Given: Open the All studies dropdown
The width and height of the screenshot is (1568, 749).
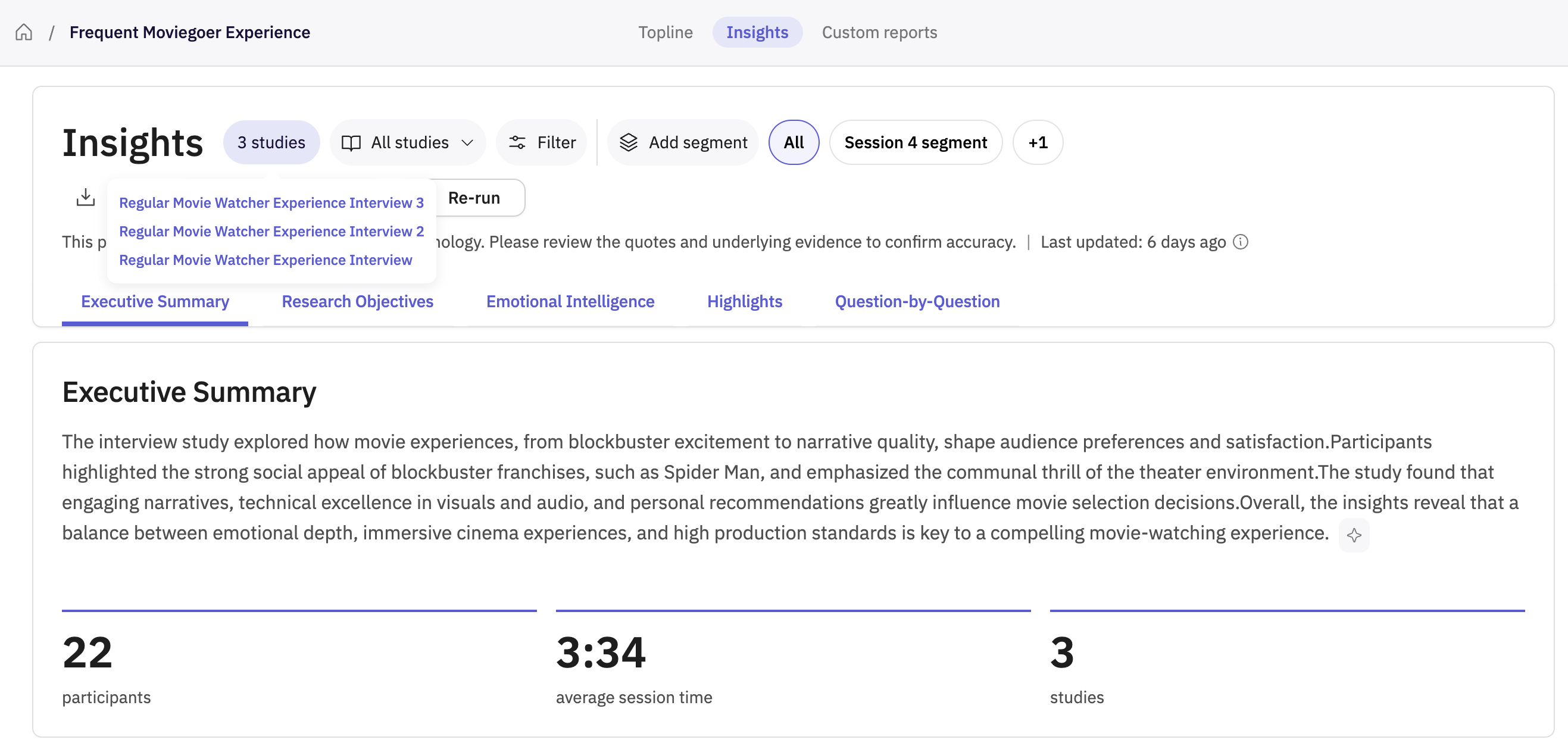Looking at the screenshot, I should (407, 142).
